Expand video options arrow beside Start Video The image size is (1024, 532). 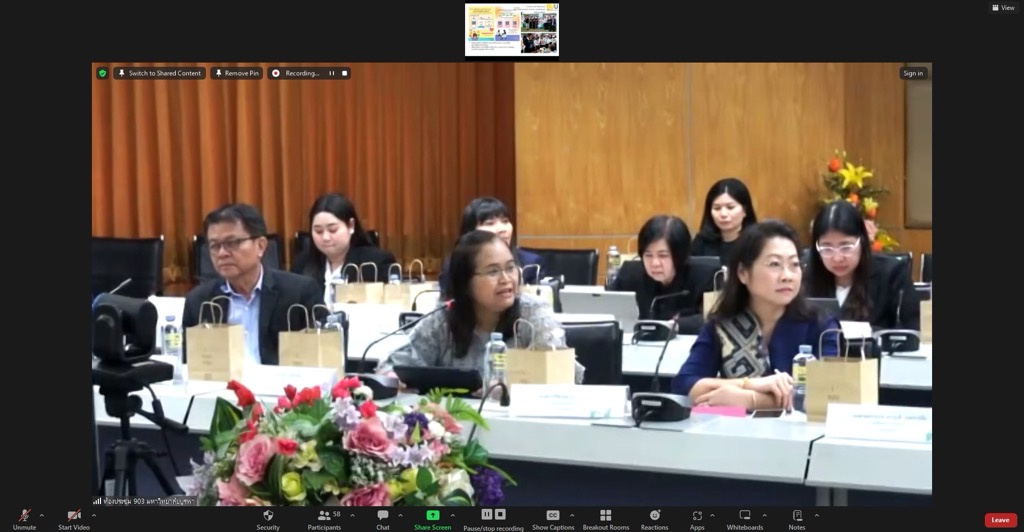[x=94, y=516]
